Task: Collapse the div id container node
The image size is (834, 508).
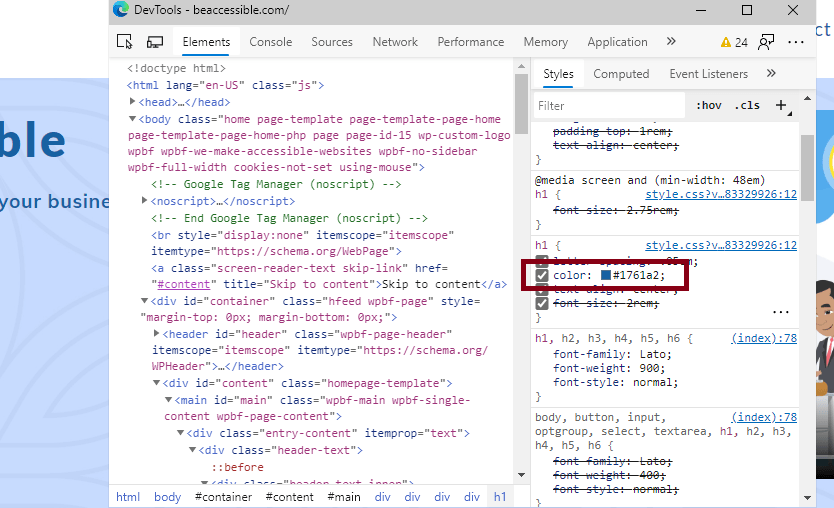Action: tap(144, 301)
